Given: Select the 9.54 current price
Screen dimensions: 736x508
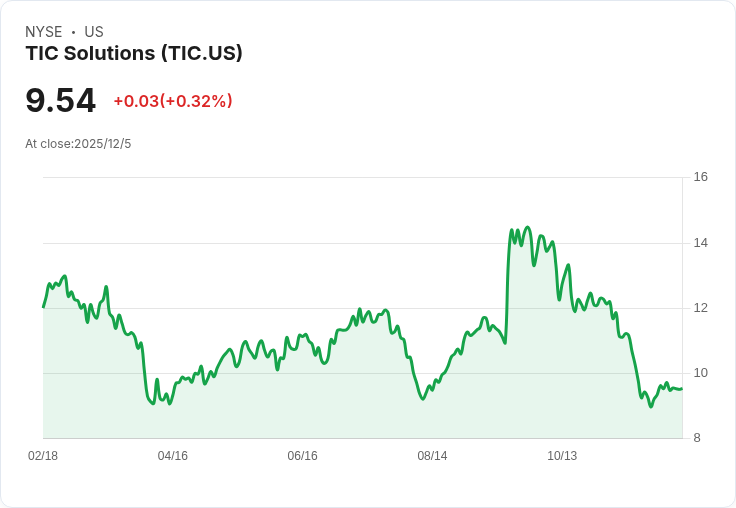Looking at the screenshot, I should tap(60, 100).
